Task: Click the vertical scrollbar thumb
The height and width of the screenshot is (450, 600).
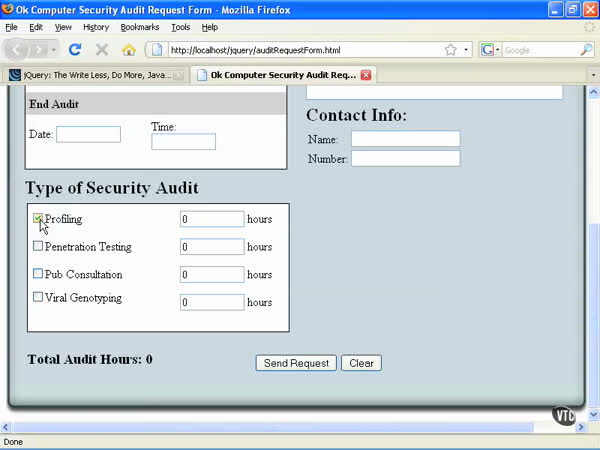Action: pyautogui.click(x=594, y=300)
